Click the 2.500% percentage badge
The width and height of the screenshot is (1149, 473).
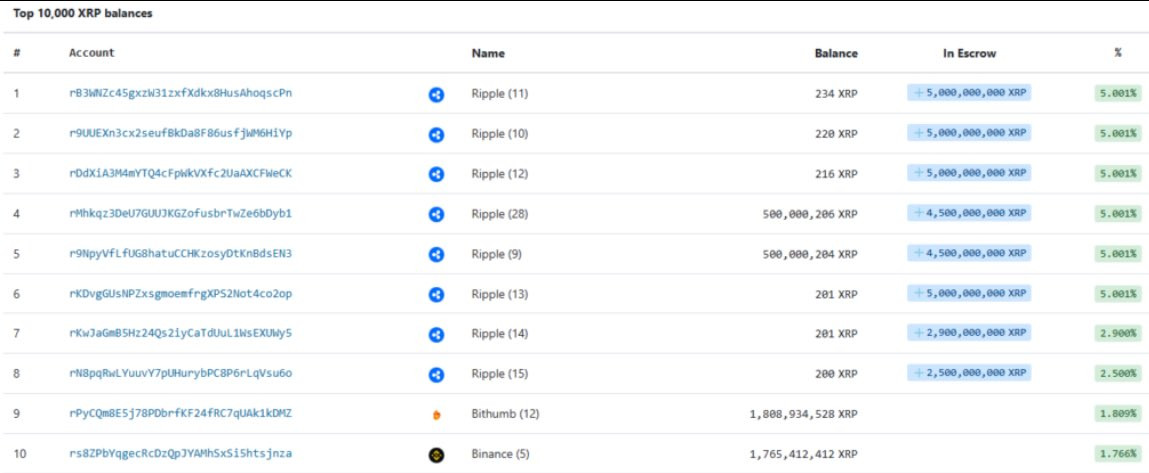(x=1117, y=373)
